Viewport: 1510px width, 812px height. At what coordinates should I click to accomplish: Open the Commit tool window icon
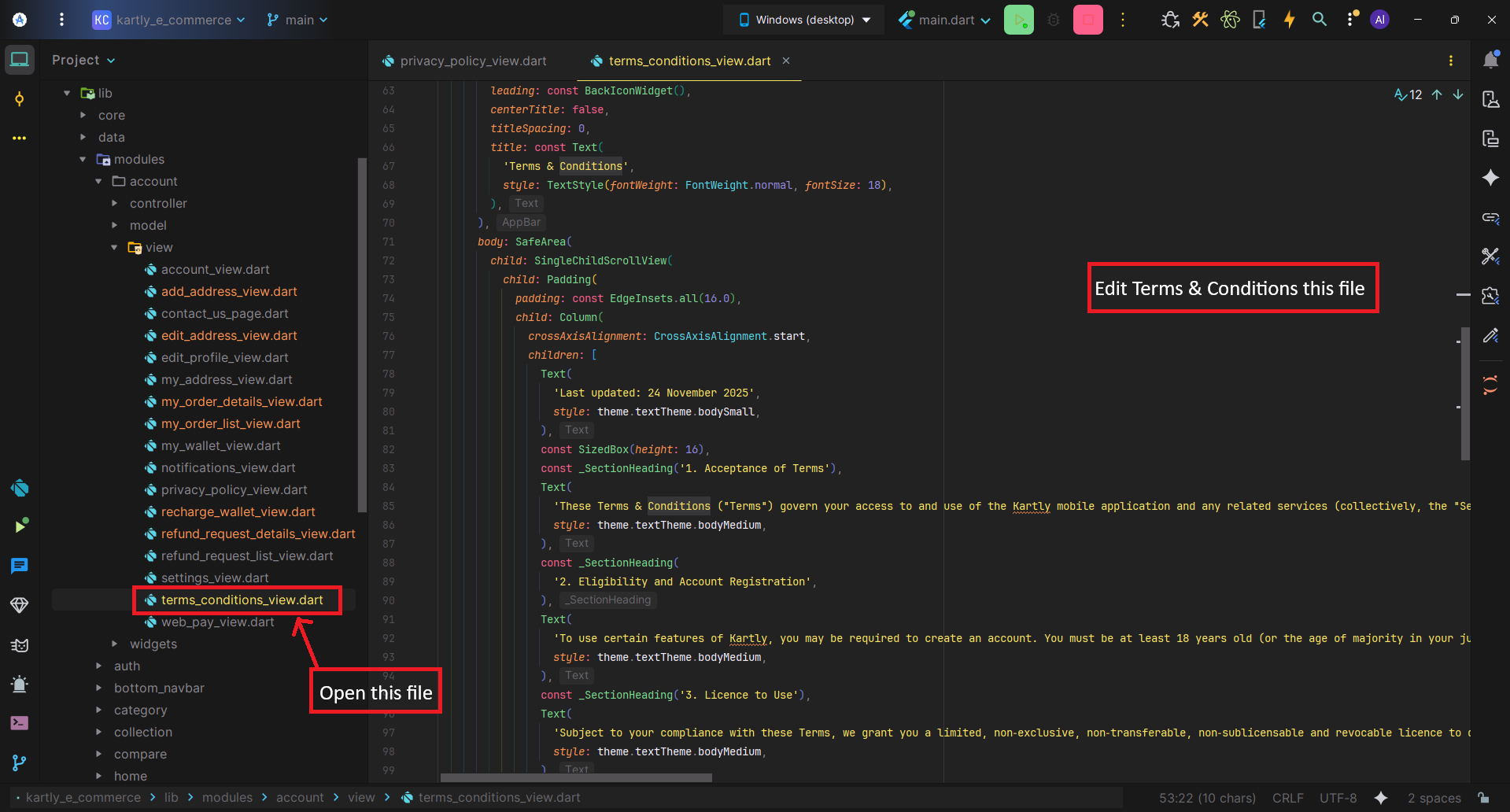20,99
